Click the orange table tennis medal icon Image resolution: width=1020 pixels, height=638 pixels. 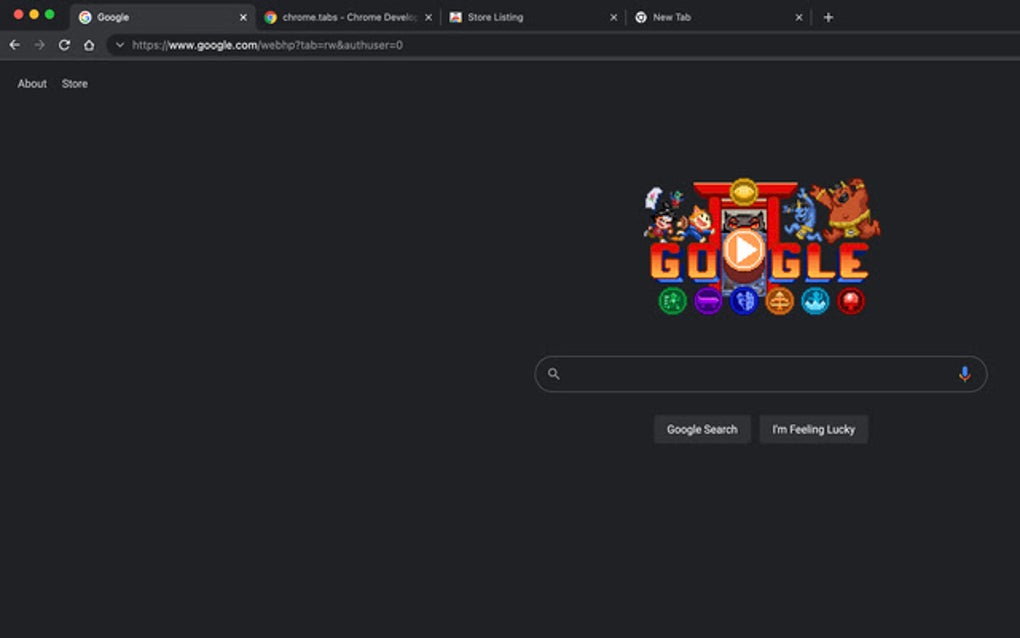point(779,301)
